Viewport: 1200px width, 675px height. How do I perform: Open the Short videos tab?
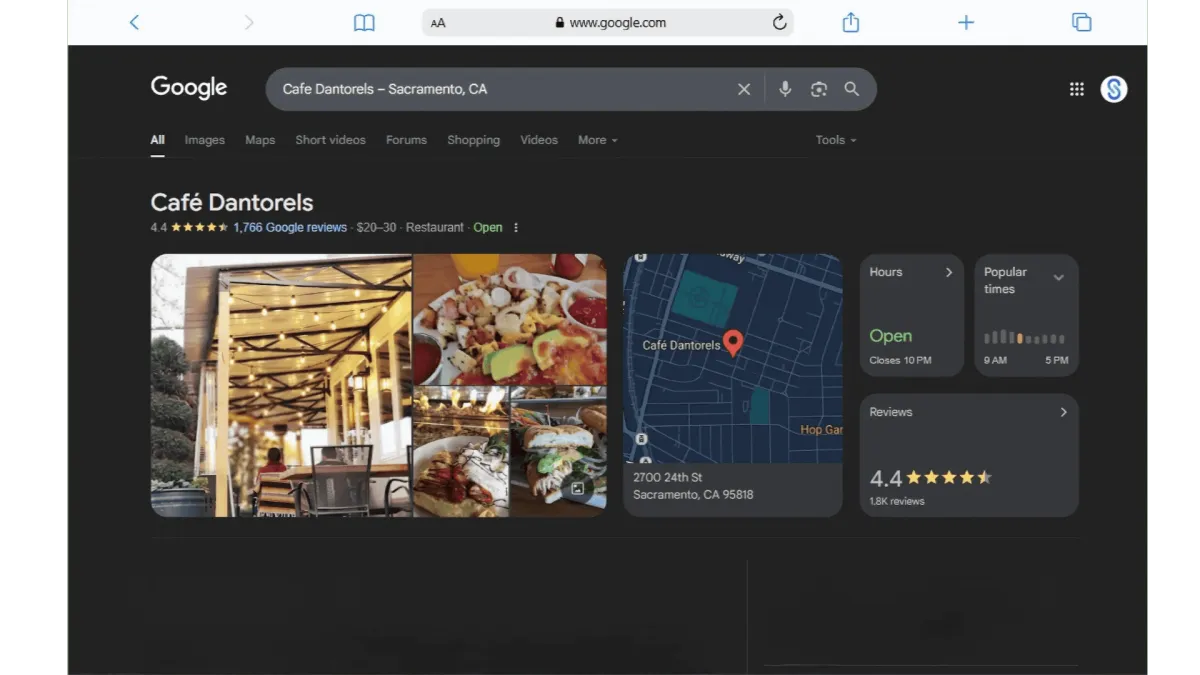[x=330, y=140]
